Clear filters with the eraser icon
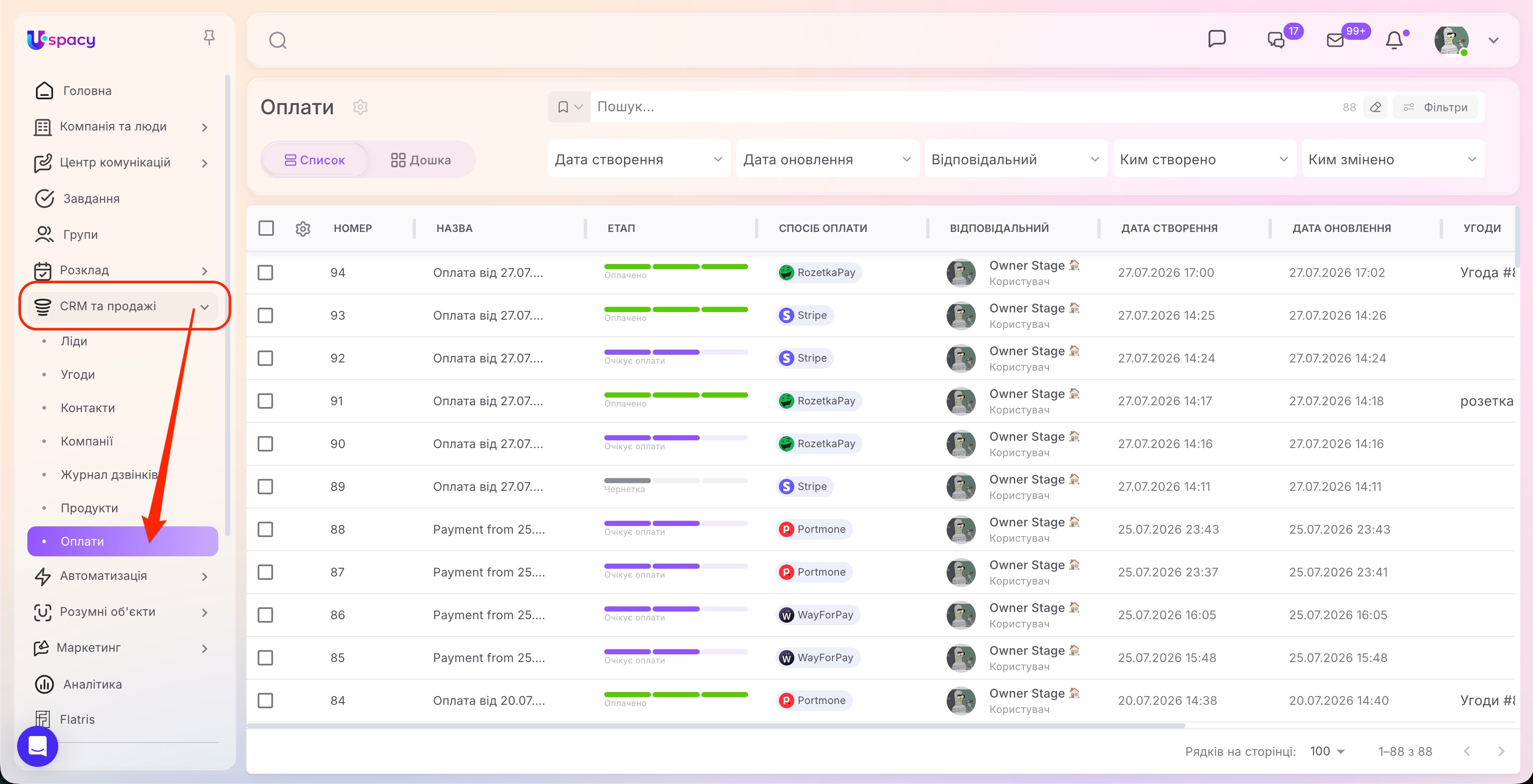Image resolution: width=1533 pixels, height=784 pixels. 1376,107
